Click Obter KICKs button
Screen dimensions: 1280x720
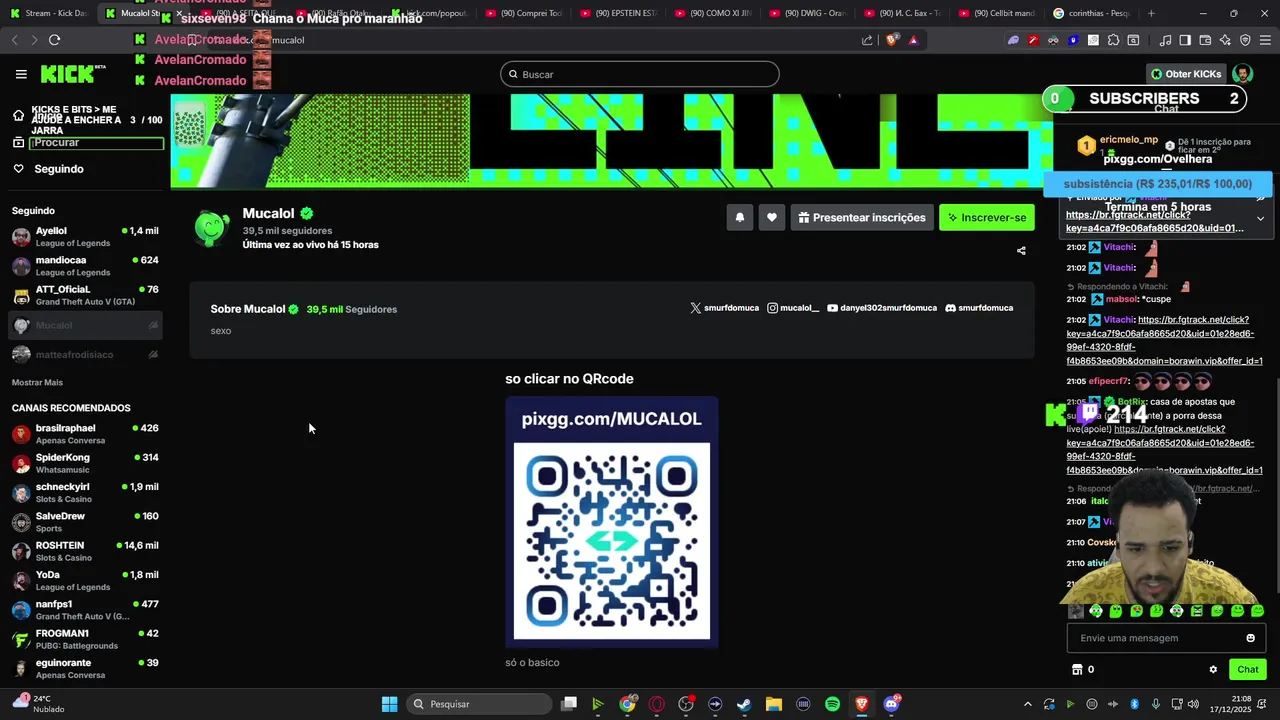(1186, 74)
